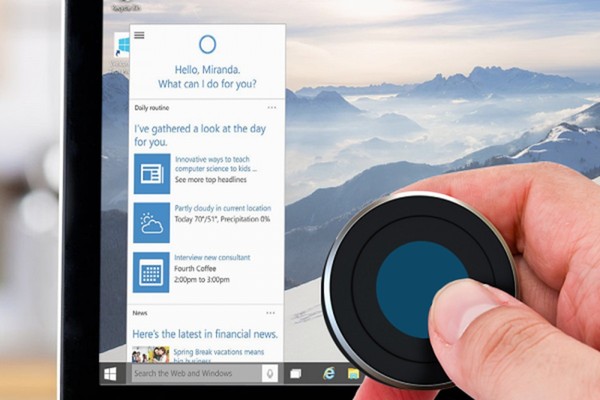Viewport: 600px width, 400px height.
Task: Open Task View on the taskbar
Action: [x=295, y=374]
